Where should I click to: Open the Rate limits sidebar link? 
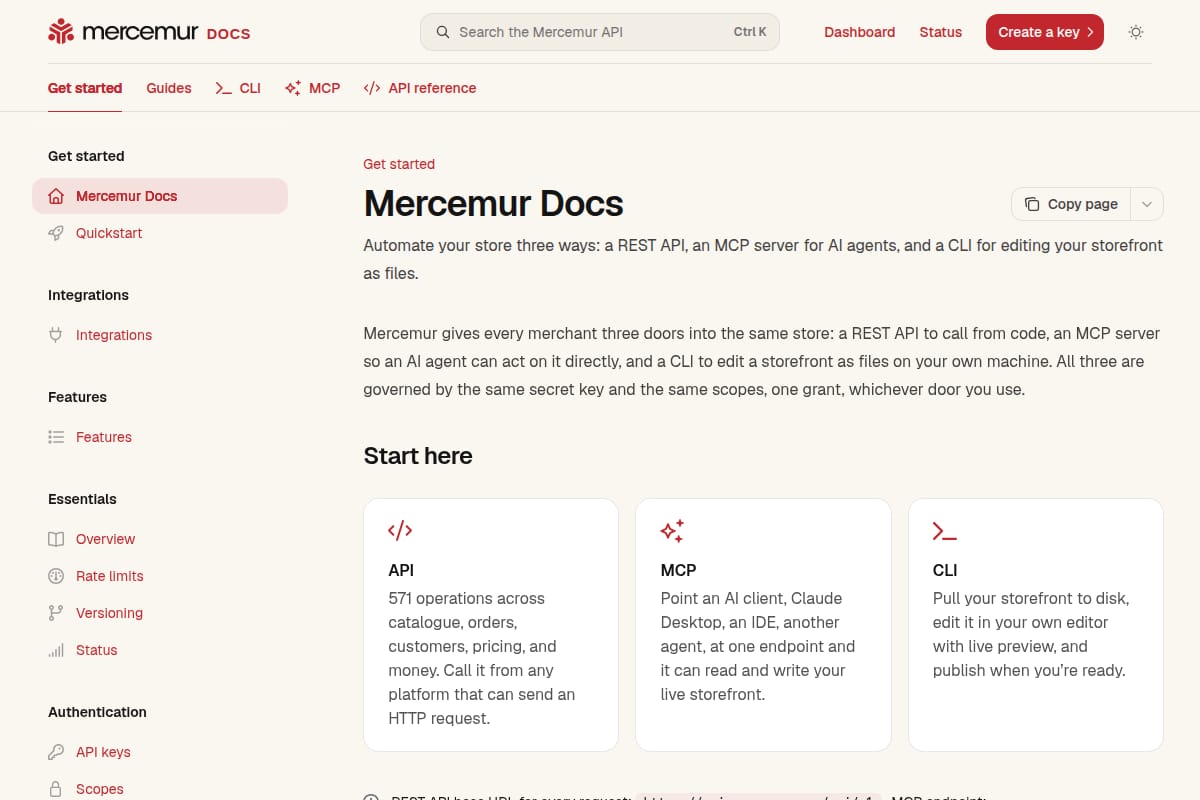click(160, 576)
